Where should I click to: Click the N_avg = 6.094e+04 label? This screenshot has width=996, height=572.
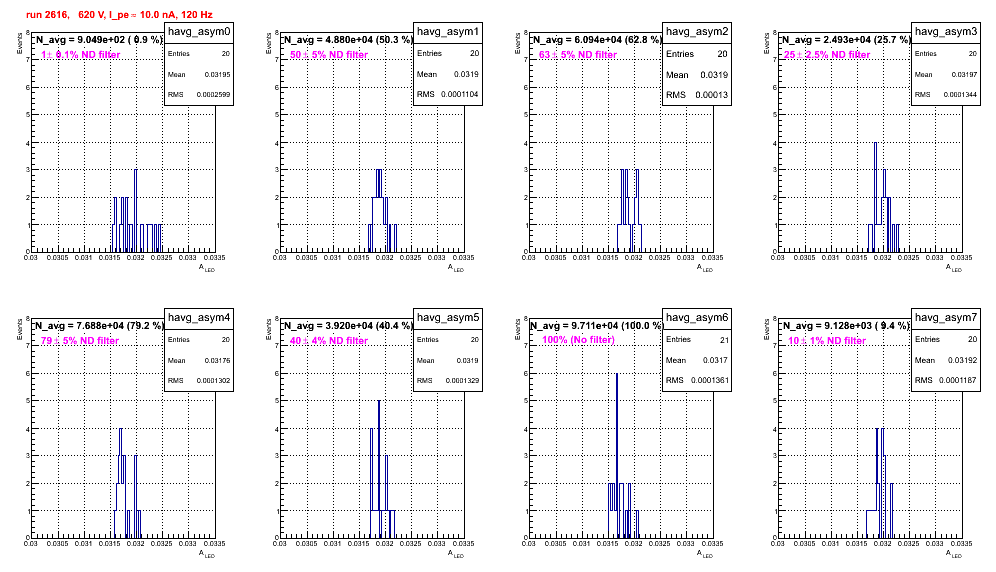597,40
